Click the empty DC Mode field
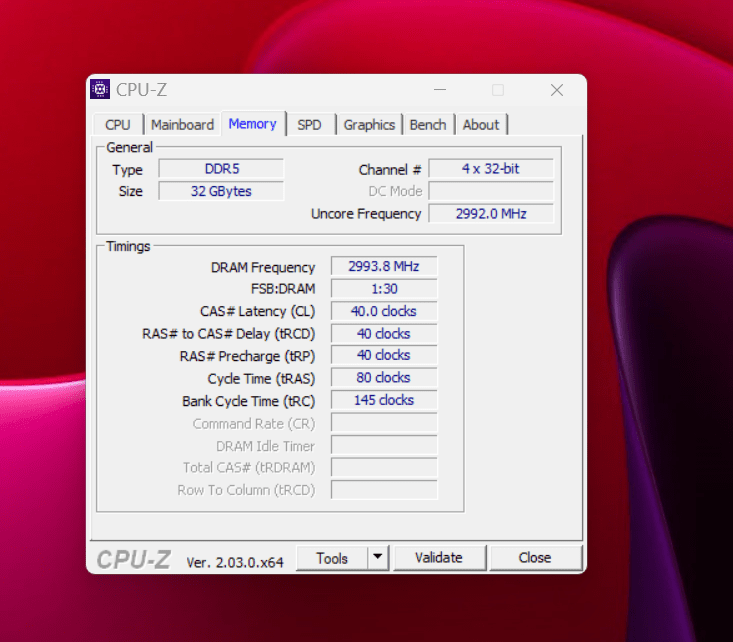 pos(491,191)
